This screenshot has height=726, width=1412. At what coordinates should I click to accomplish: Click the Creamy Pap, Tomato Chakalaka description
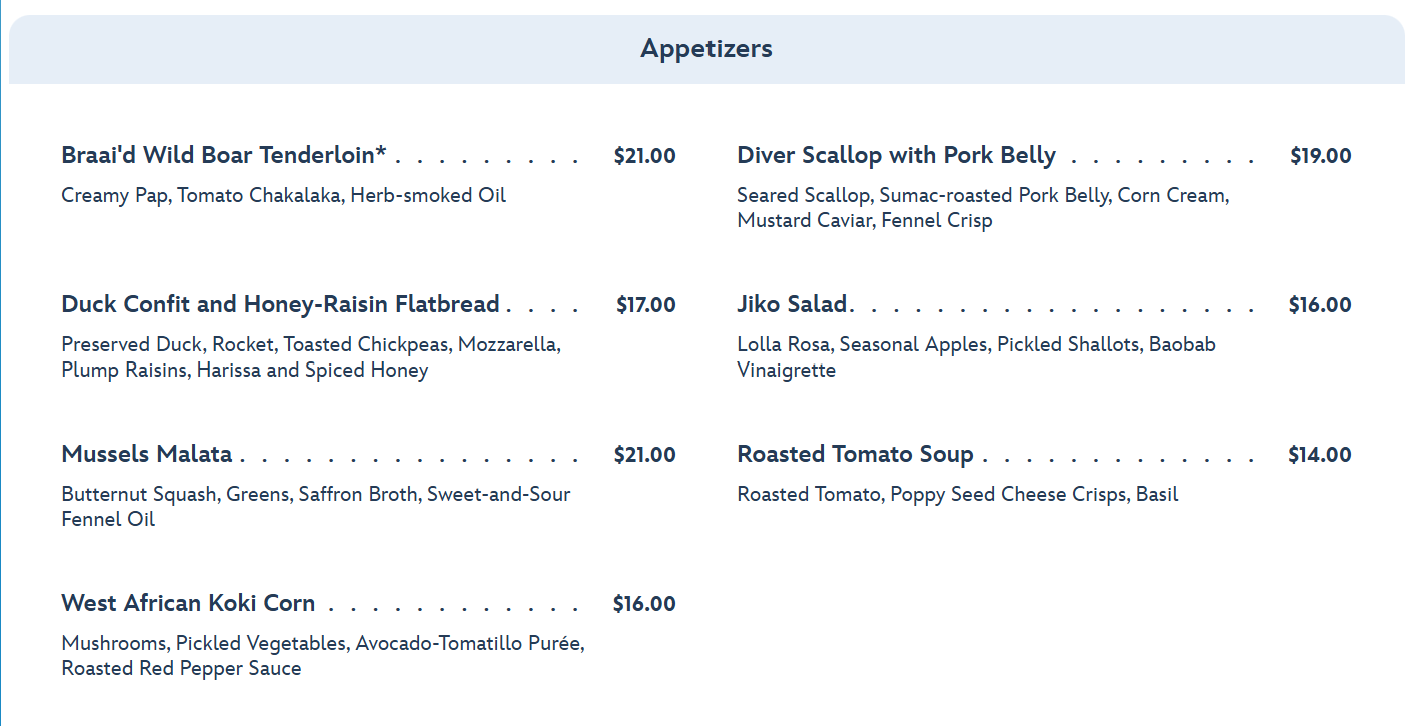[283, 195]
